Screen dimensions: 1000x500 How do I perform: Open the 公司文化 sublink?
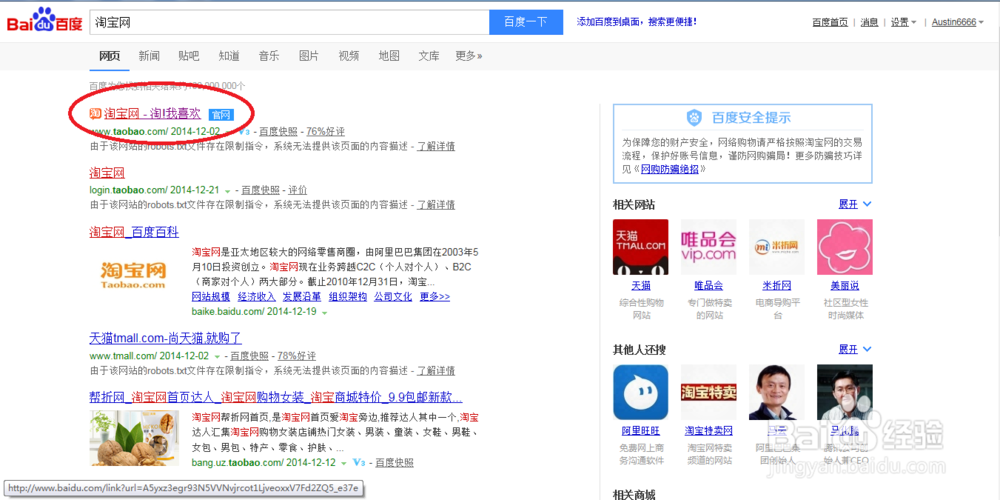pyautogui.click(x=393, y=297)
